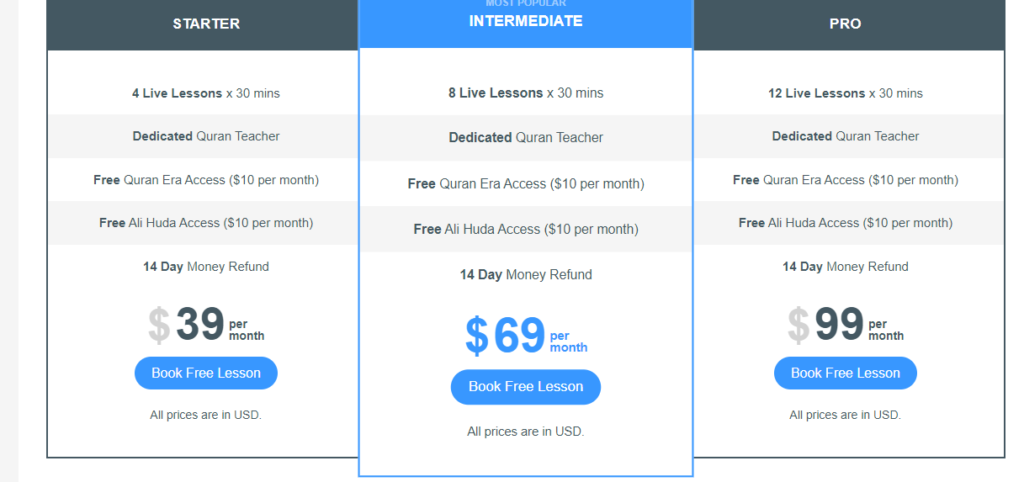Click the blue $69 per month price
Image resolution: width=1024 pixels, height=482 pixels.
[525, 336]
